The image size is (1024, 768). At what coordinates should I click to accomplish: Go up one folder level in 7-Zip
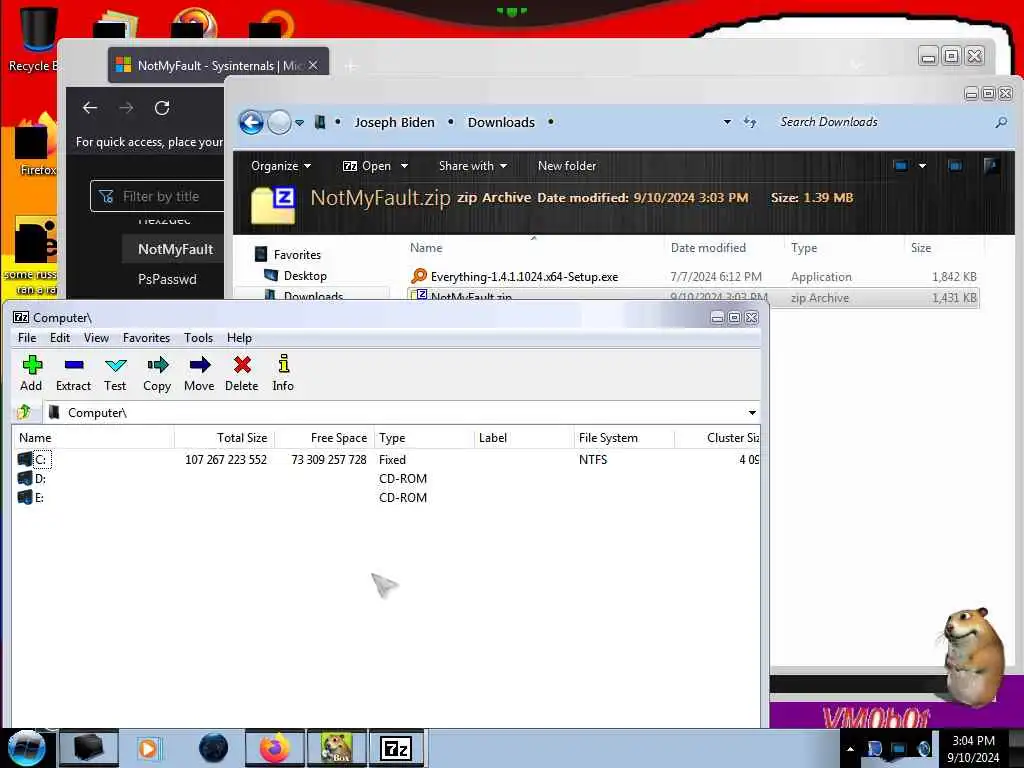click(24, 412)
